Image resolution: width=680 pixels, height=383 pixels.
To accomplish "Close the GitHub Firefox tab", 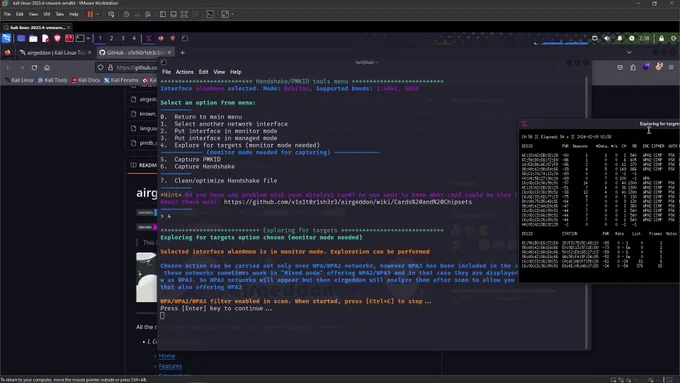I will [169, 52].
